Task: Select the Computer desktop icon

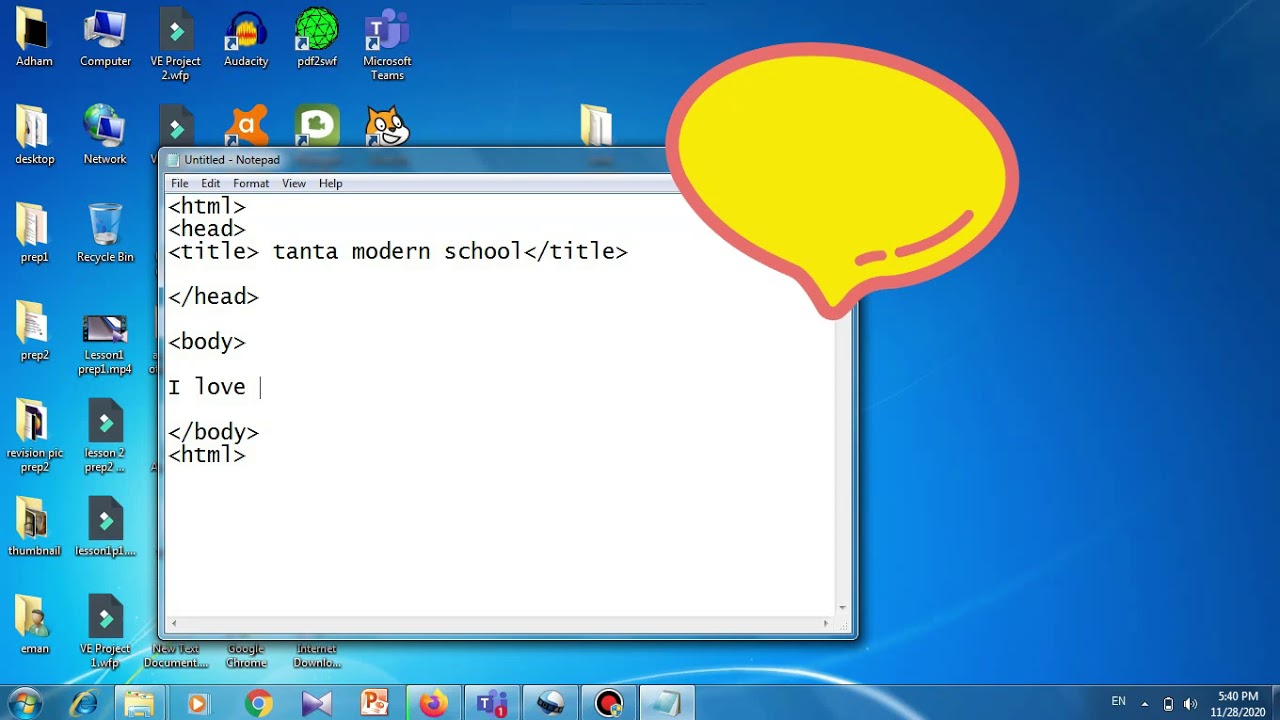Action: [x=105, y=38]
